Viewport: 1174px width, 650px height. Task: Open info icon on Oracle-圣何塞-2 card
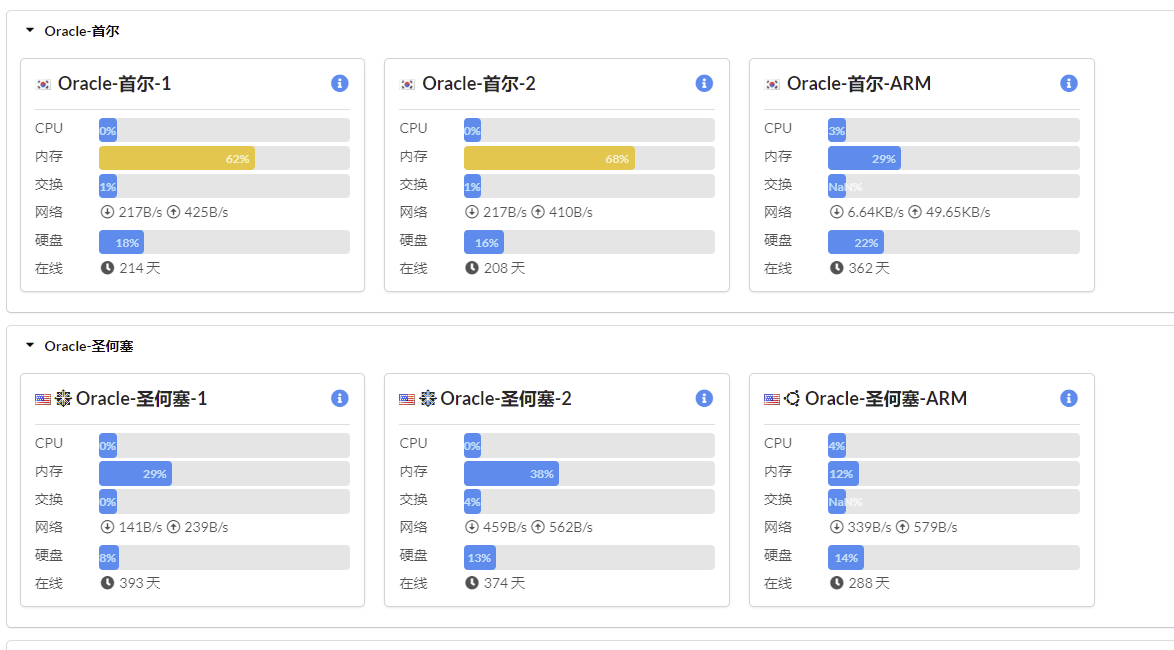704,398
